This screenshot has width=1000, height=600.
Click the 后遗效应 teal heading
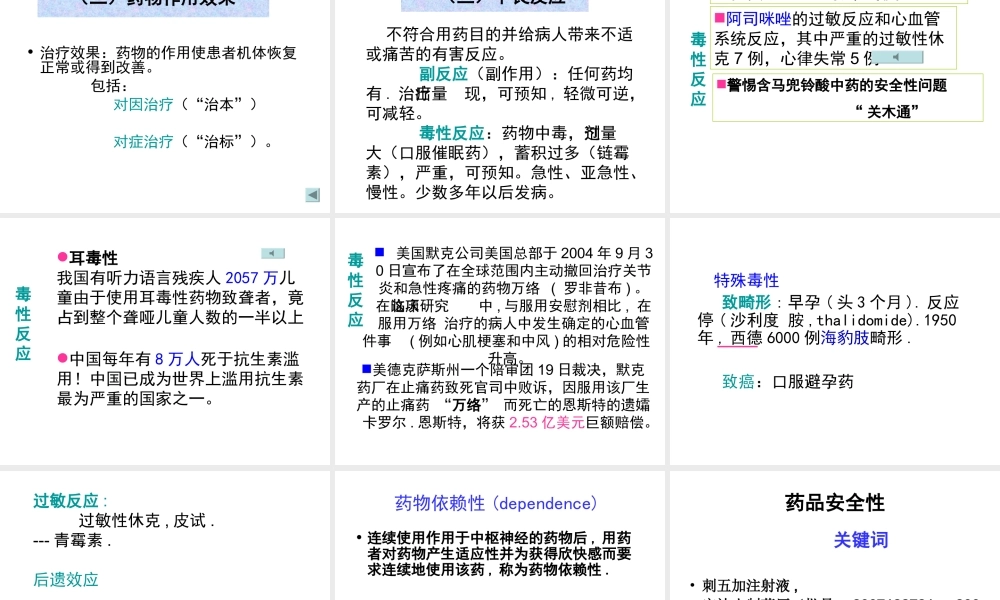(x=66, y=580)
